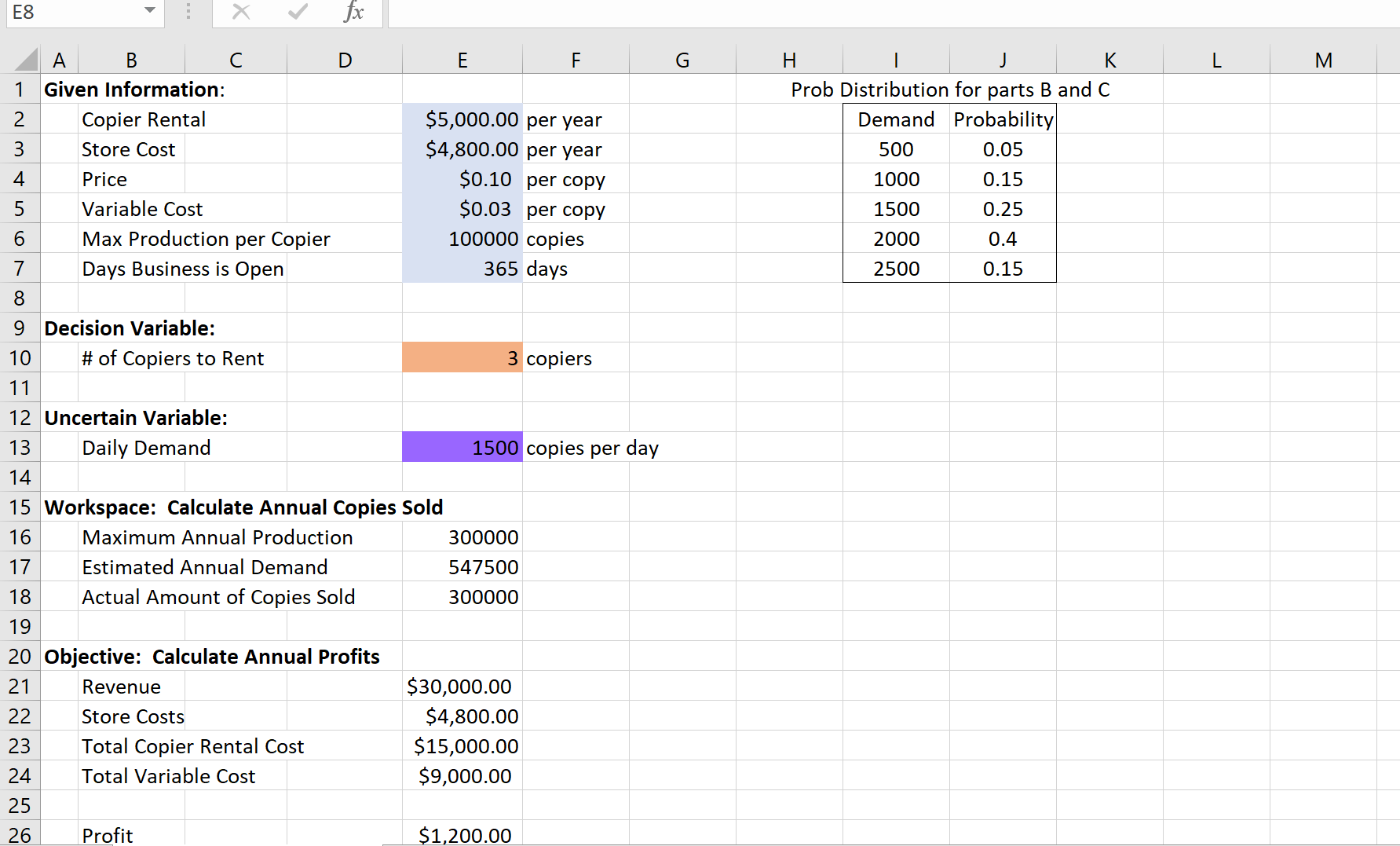This screenshot has height=846, width=1400.
Task: Click the vertical ellipsis beside the Name Box
Action: pyautogui.click(x=187, y=12)
